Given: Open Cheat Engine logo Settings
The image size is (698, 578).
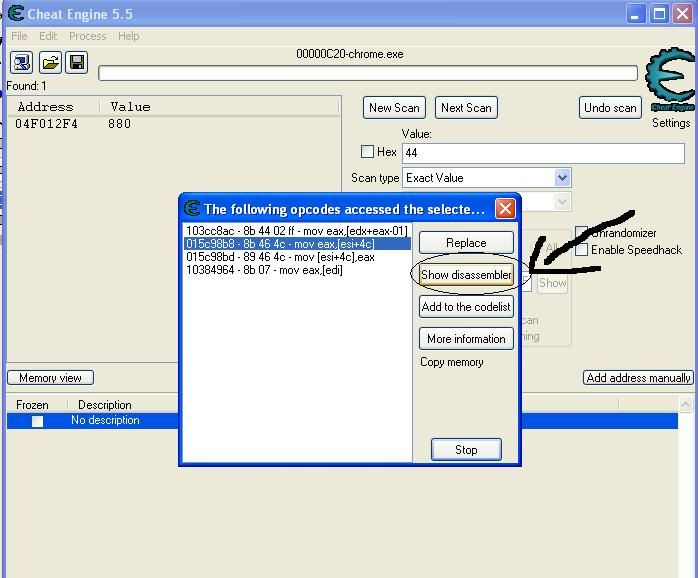Looking at the screenshot, I should 670,79.
